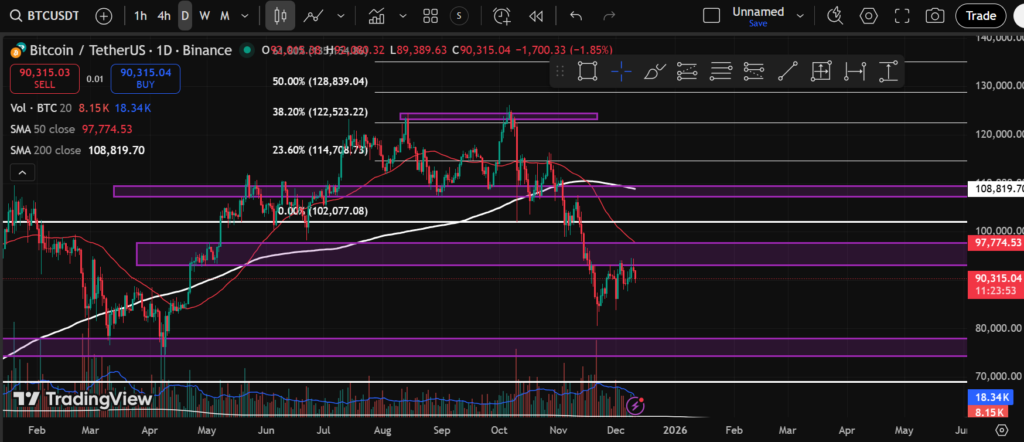
Task: Expand the chart type dropdown arrow
Action: coord(340,16)
